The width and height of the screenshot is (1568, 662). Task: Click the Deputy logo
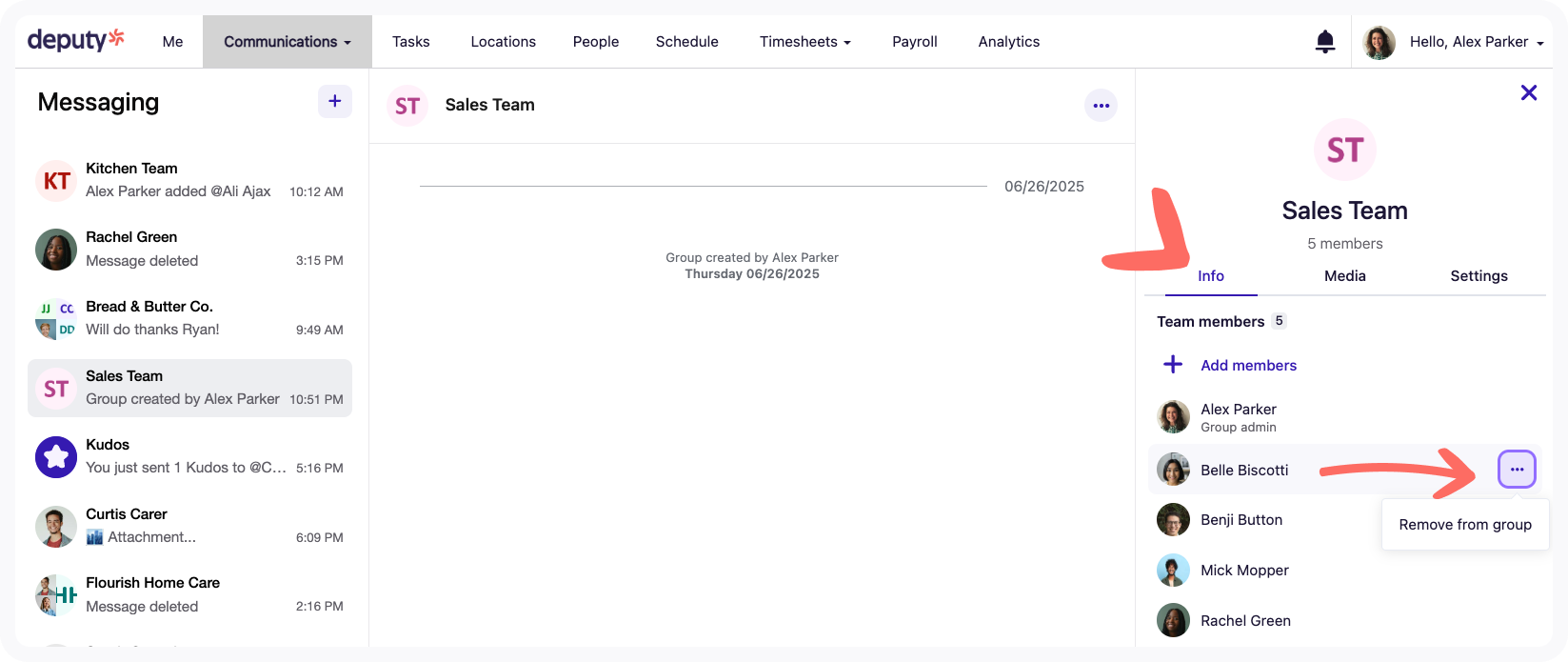[x=76, y=40]
